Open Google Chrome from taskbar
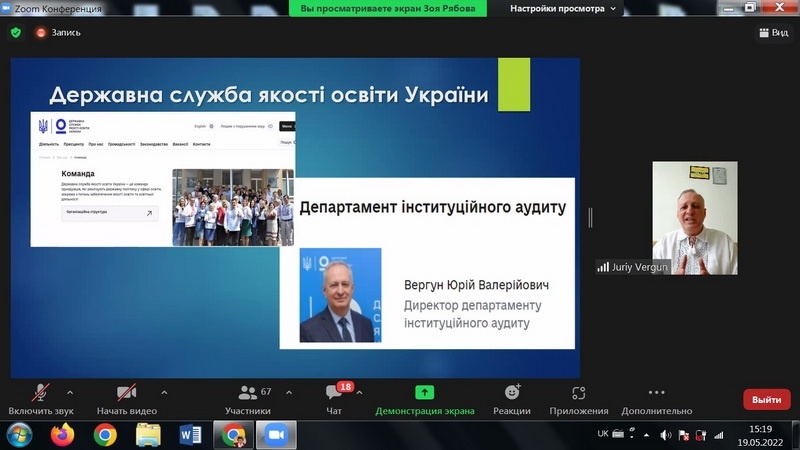This screenshot has width=800, height=450. pyautogui.click(x=105, y=435)
